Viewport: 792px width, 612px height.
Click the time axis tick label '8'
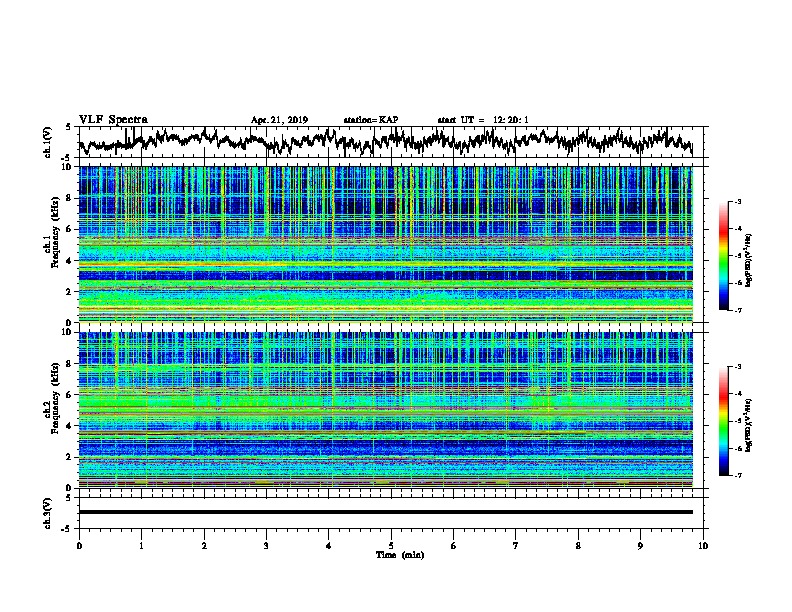578,546
